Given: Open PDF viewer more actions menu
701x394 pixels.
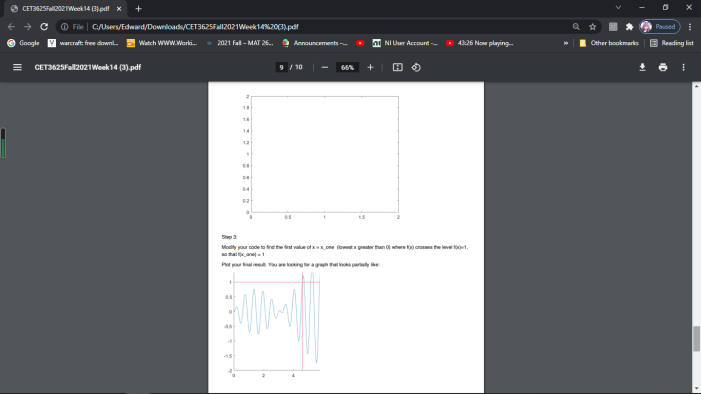Looking at the screenshot, I should pyautogui.click(x=683, y=68).
